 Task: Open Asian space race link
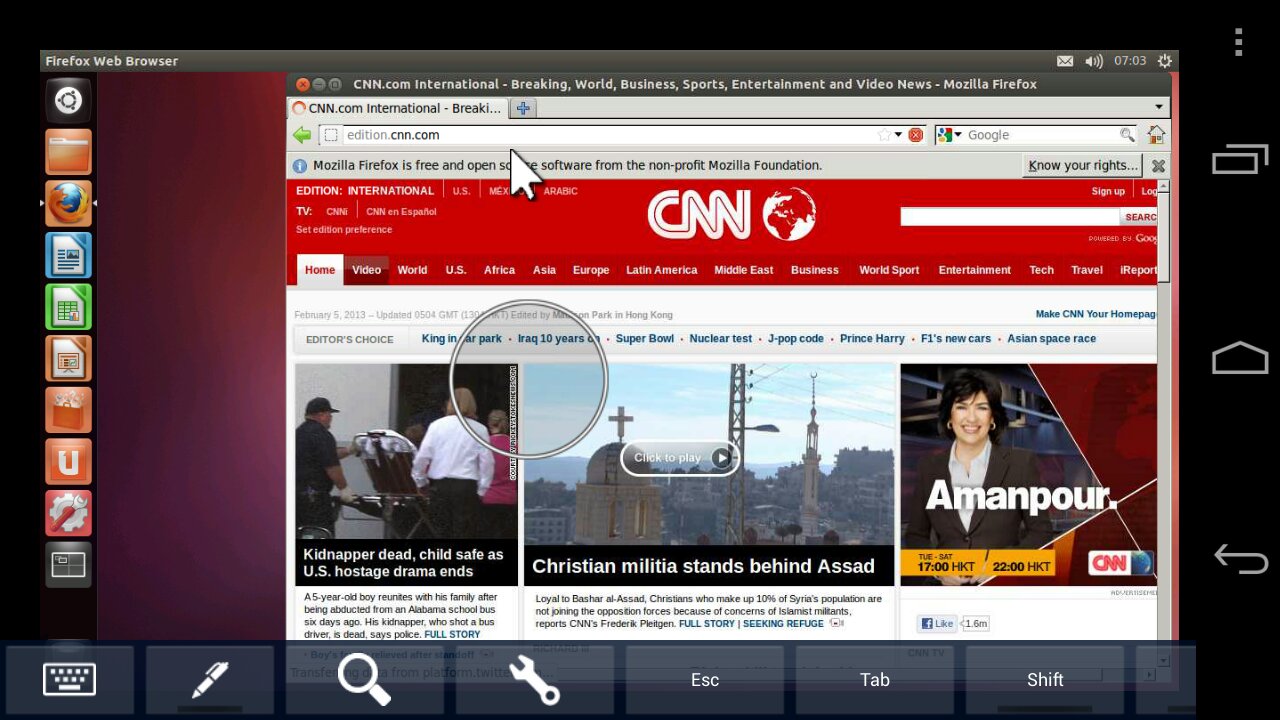[1051, 339]
